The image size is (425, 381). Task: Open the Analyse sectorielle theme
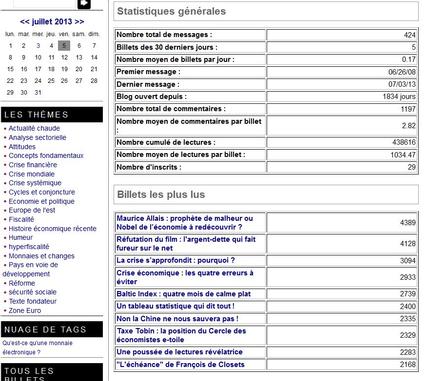[x=37, y=137]
